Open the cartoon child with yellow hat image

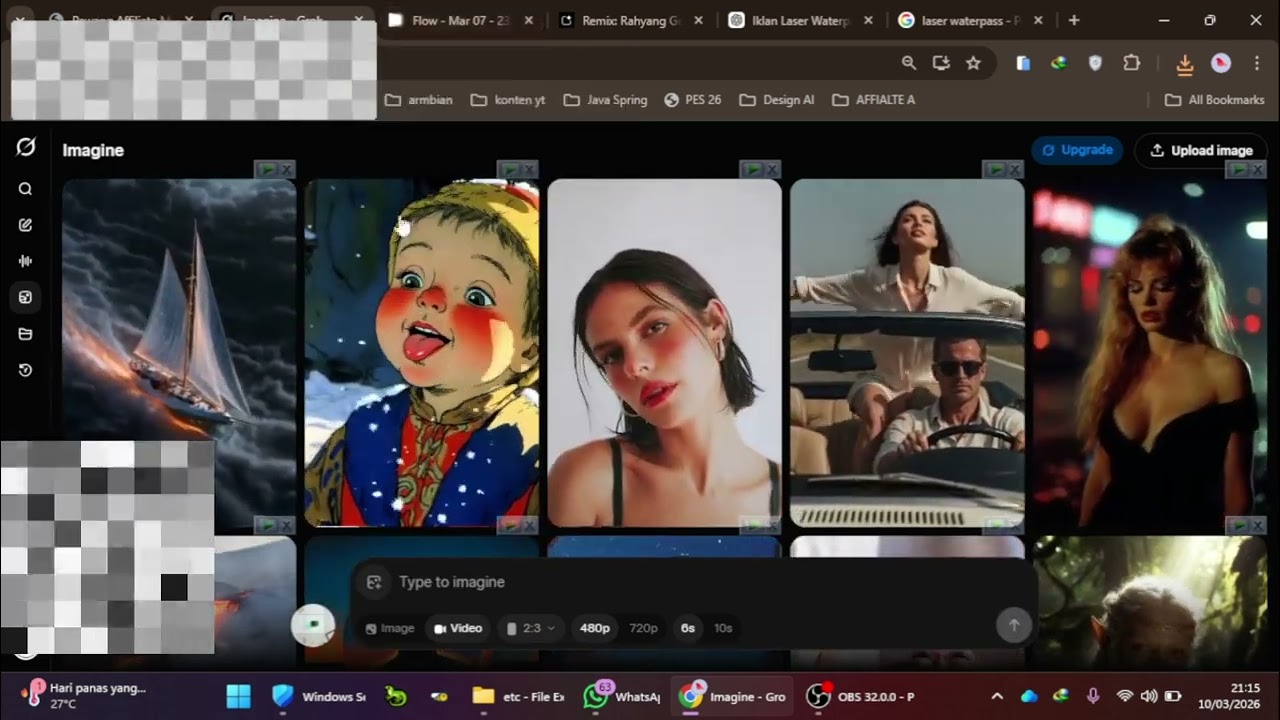(x=421, y=353)
